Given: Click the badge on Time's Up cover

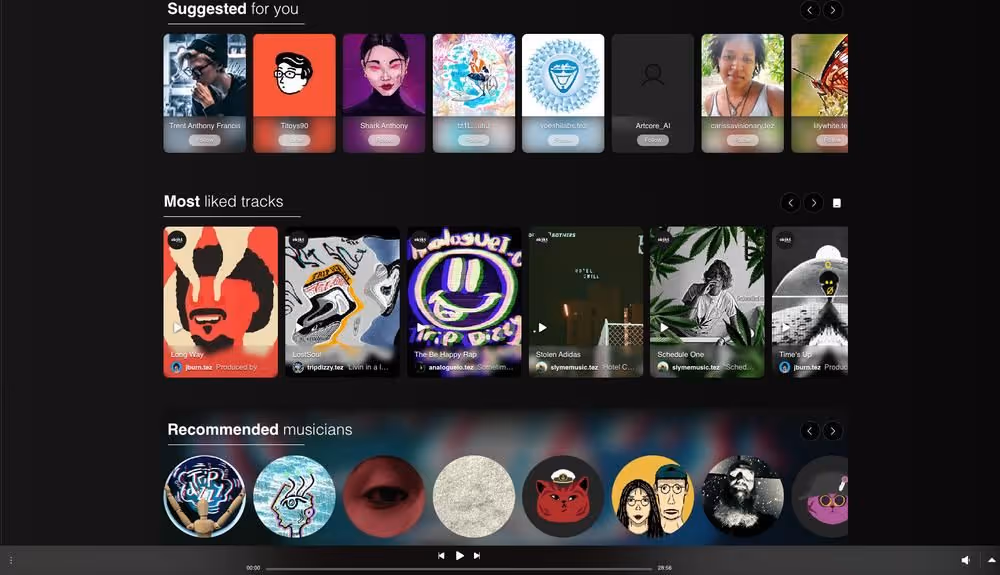Looking at the screenshot, I should click(785, 240).
